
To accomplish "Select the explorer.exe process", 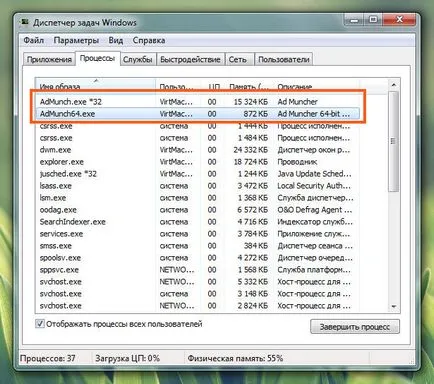I will pyautogui.click(x=197, y=162).
